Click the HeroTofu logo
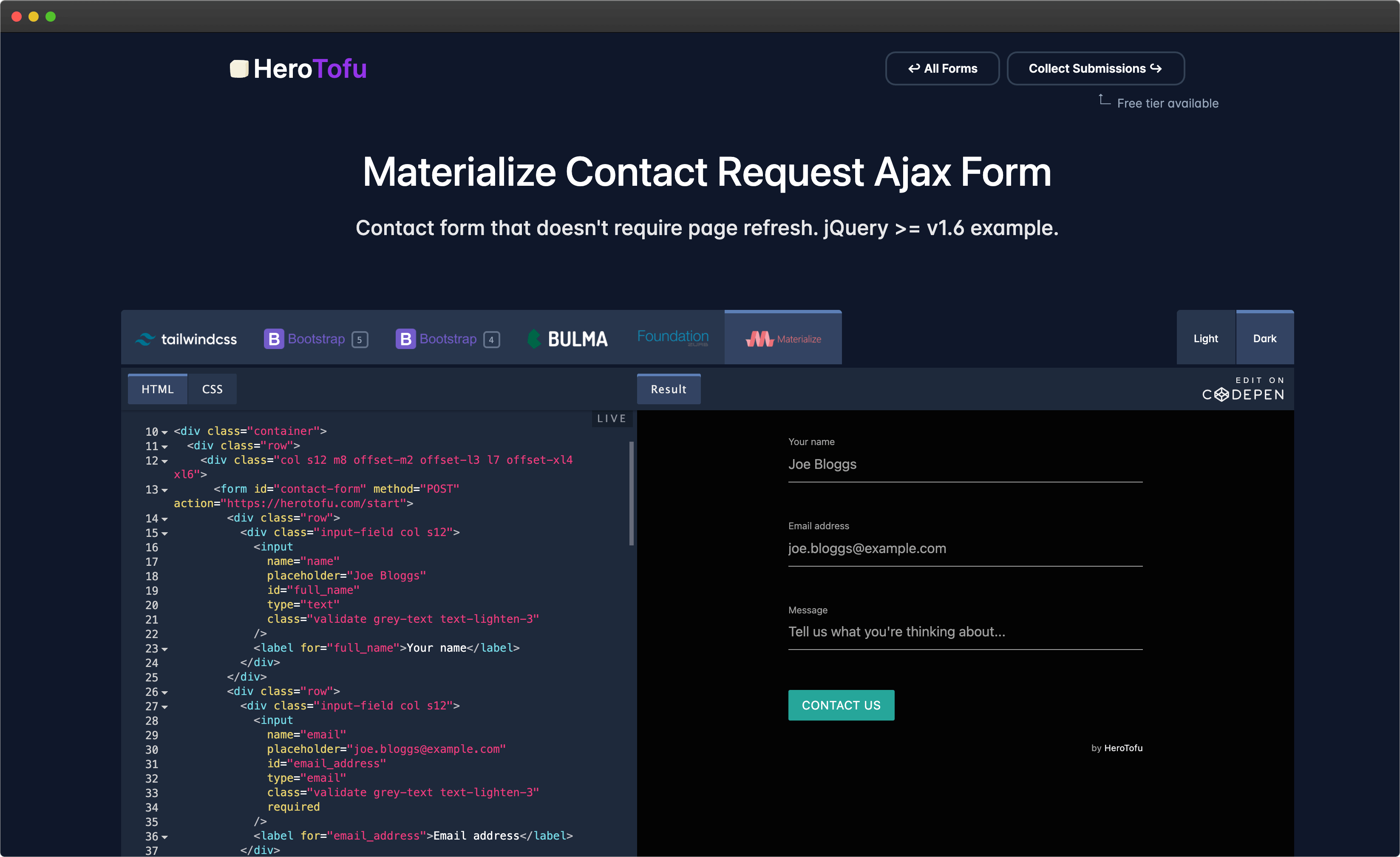 298,68
